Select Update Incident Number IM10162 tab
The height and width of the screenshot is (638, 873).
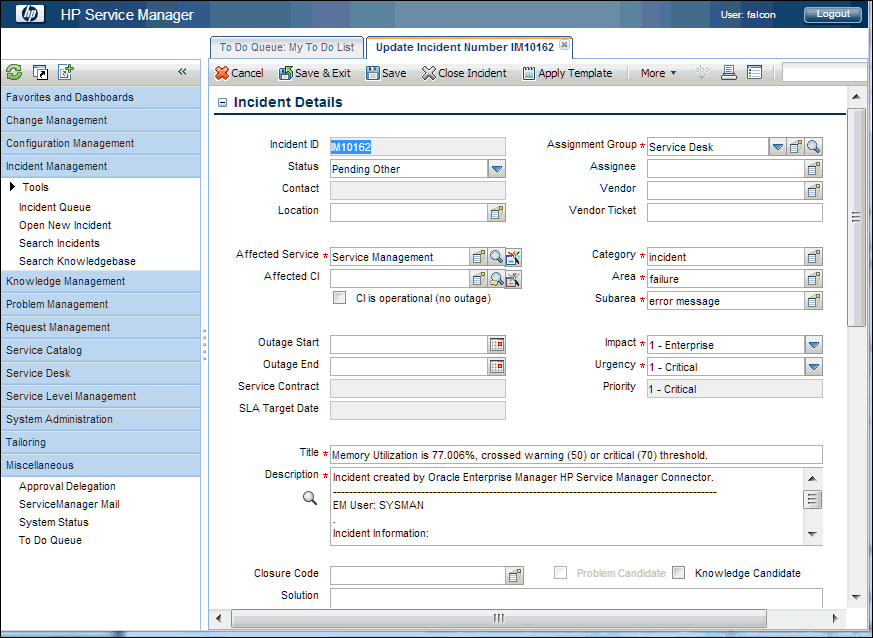(x=464, y=47)
